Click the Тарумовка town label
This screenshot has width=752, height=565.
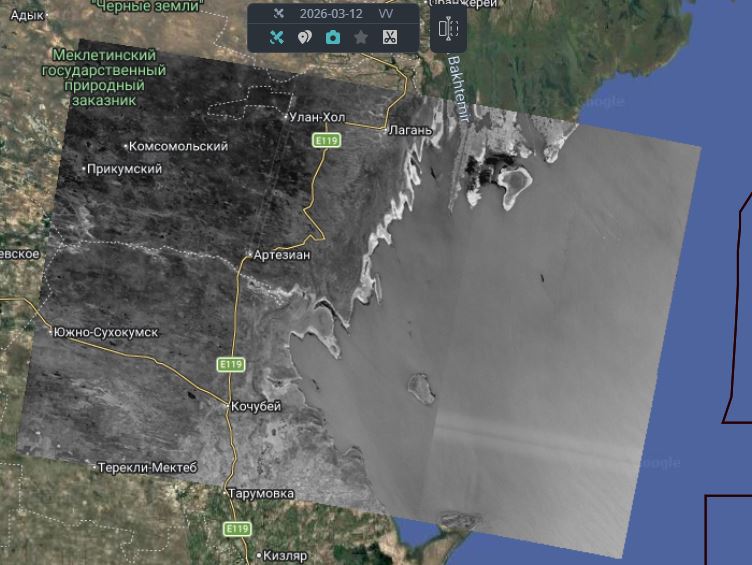pyautogui.click(x=261, y=493)
